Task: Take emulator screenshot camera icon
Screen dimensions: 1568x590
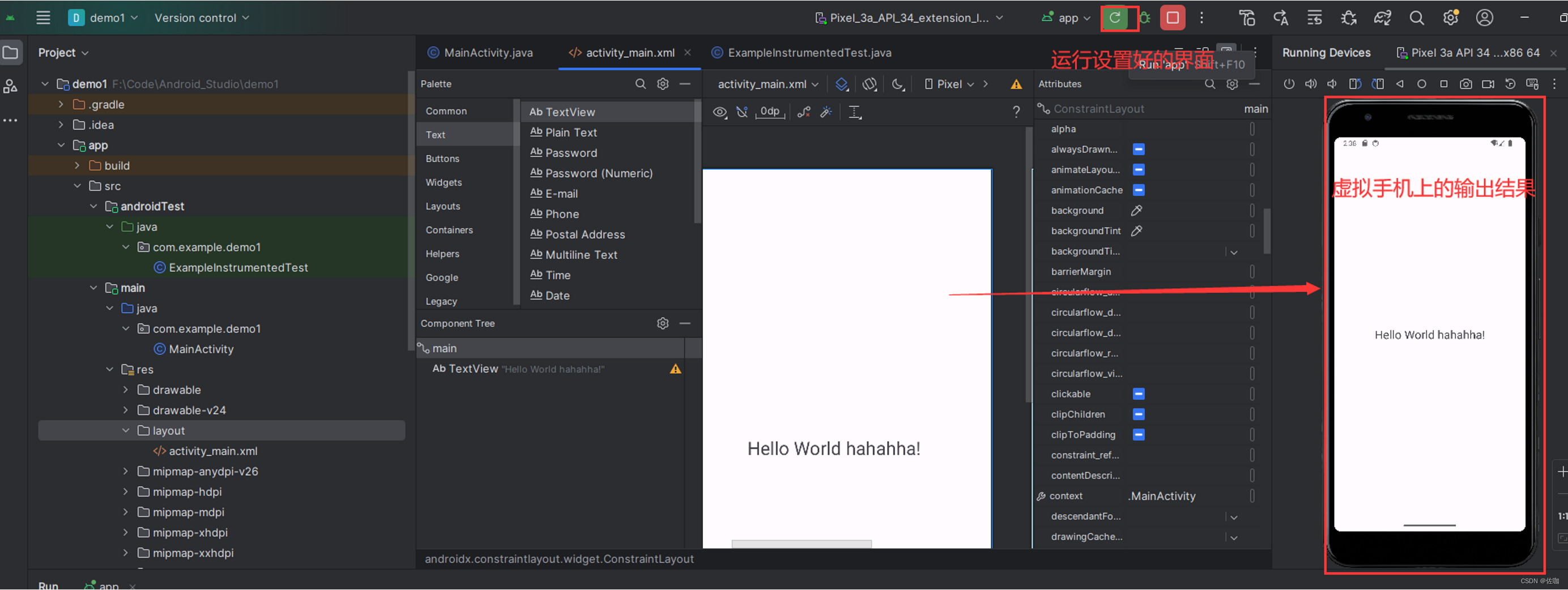Action: pos(1465,84)
